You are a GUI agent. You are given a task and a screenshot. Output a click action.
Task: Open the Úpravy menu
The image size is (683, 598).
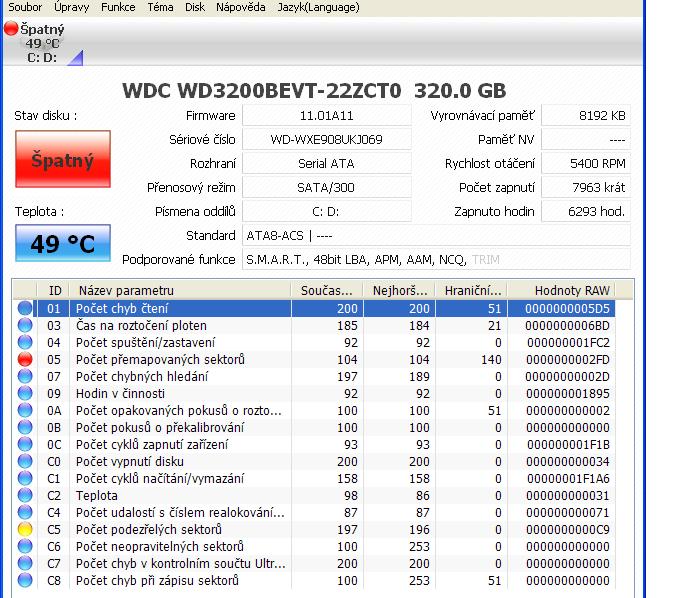[71, 7]
